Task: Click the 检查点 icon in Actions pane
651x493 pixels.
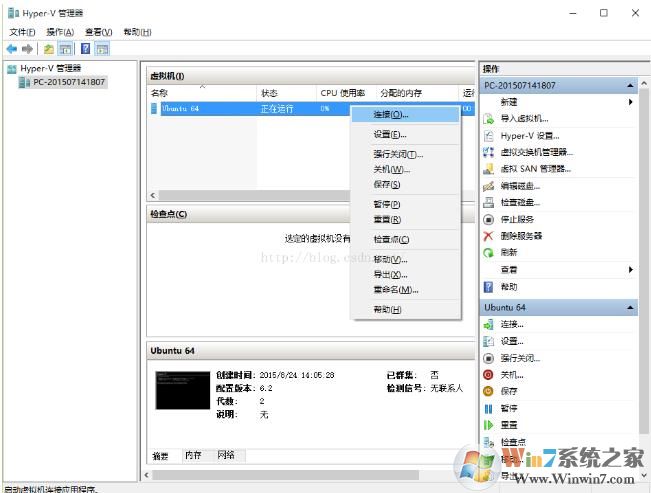Action: point(489,442)
